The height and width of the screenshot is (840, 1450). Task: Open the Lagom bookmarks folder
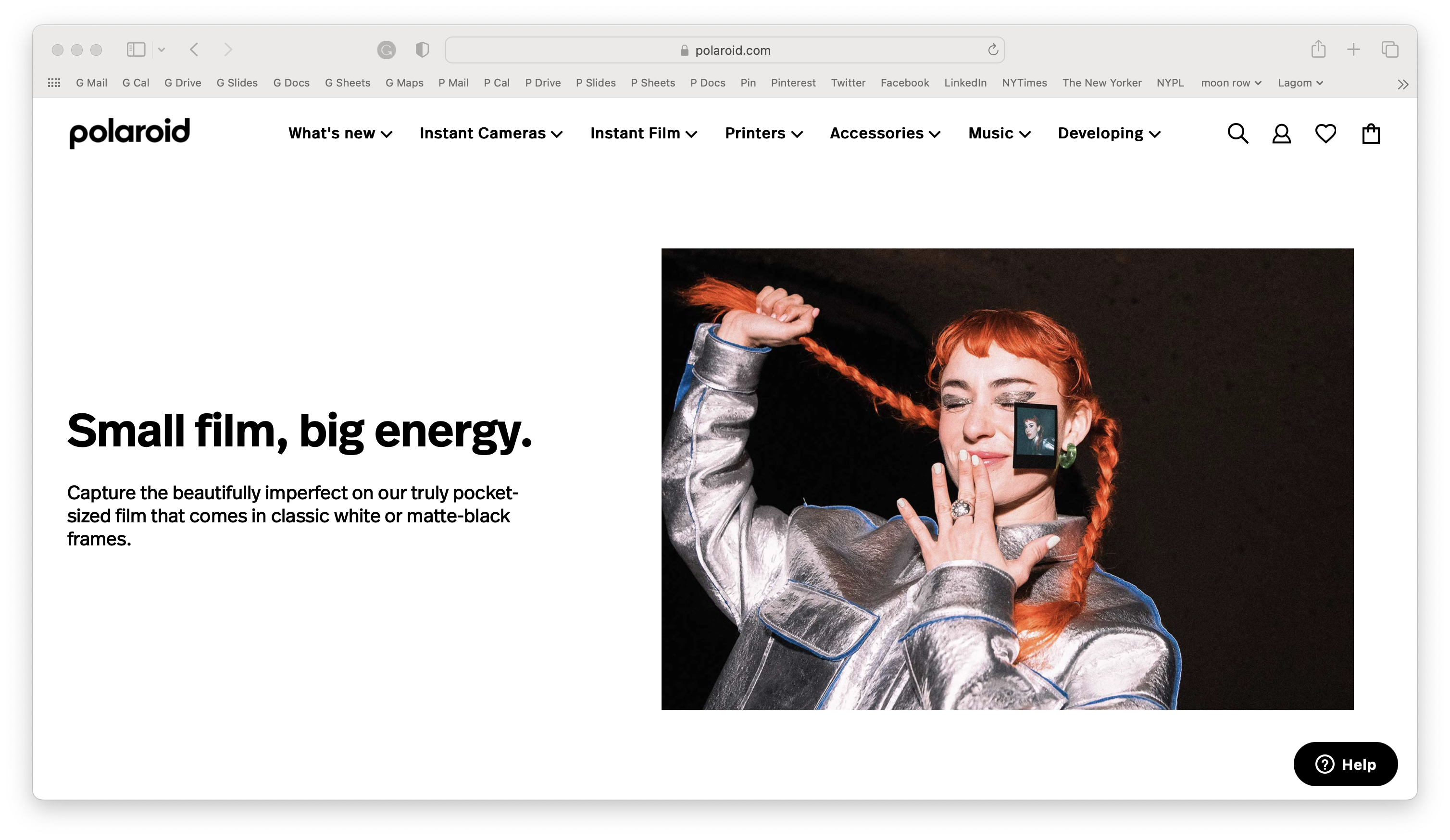[x=1300, y=83]
